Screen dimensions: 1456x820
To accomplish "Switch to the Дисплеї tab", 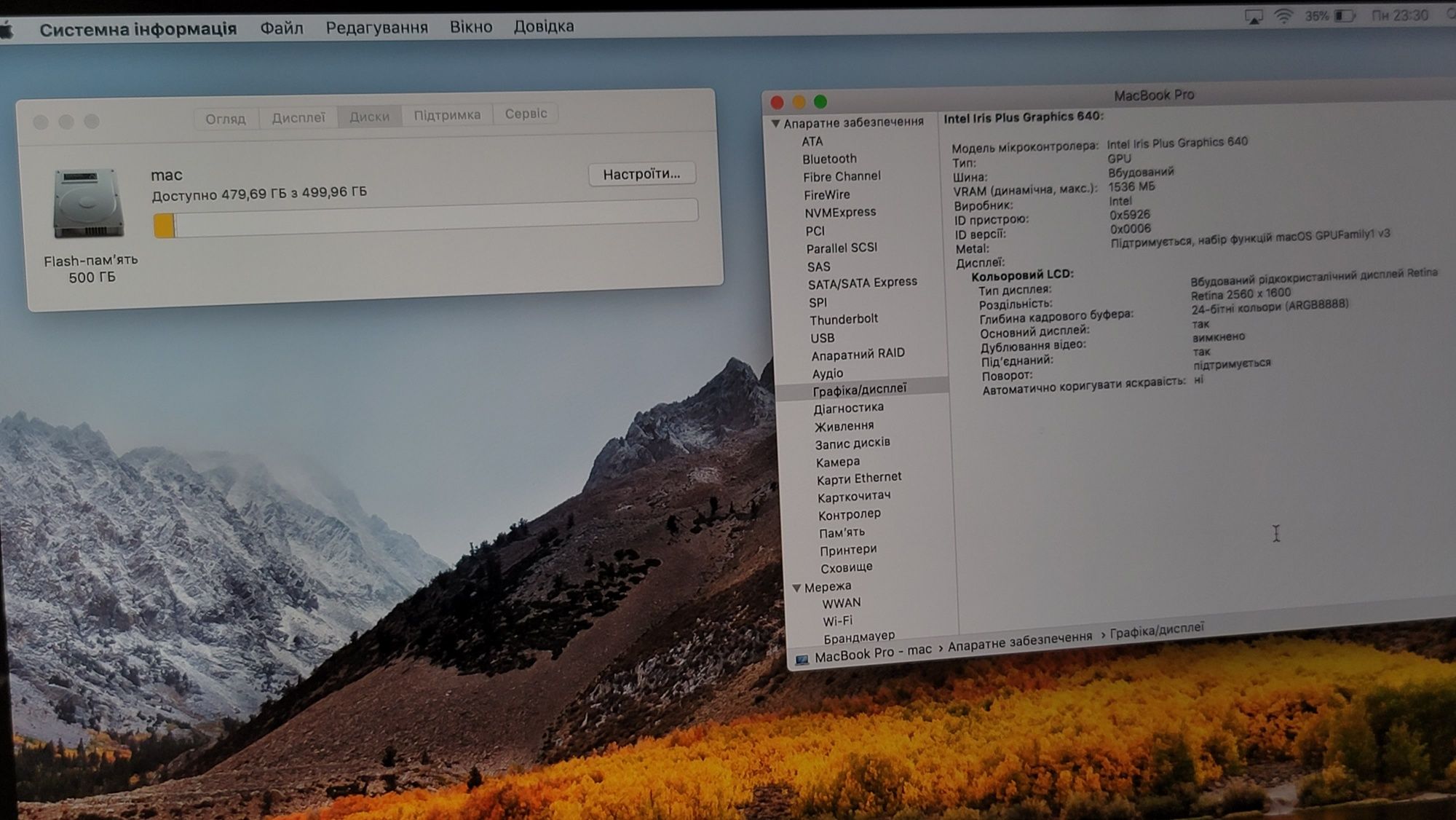I will 298,117.
